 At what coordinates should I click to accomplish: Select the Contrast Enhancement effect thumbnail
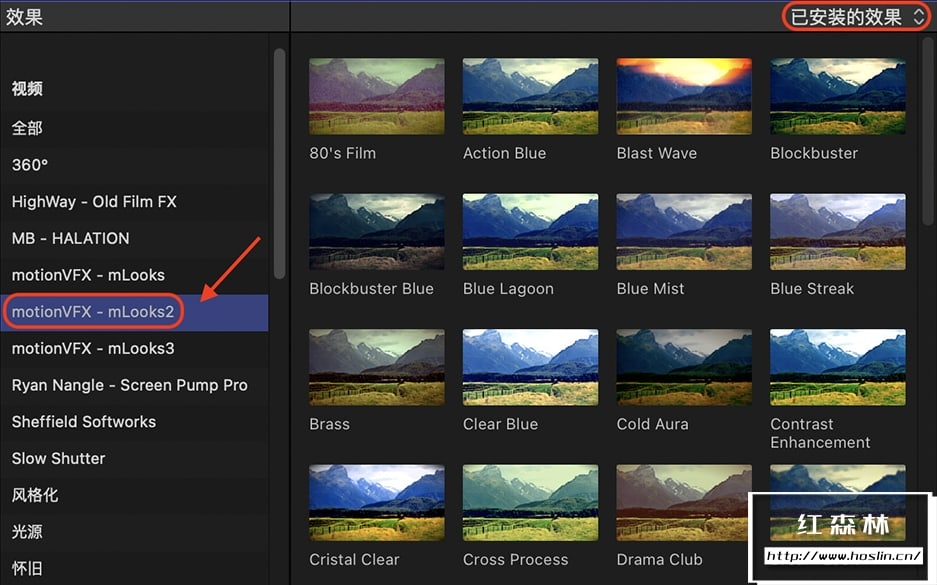coord(837,367)
